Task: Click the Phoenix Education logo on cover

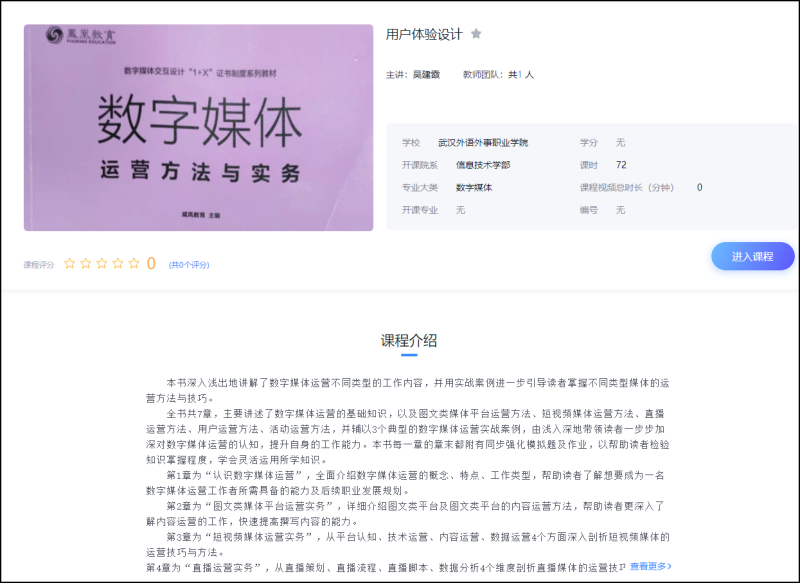Action: point(82,35)
